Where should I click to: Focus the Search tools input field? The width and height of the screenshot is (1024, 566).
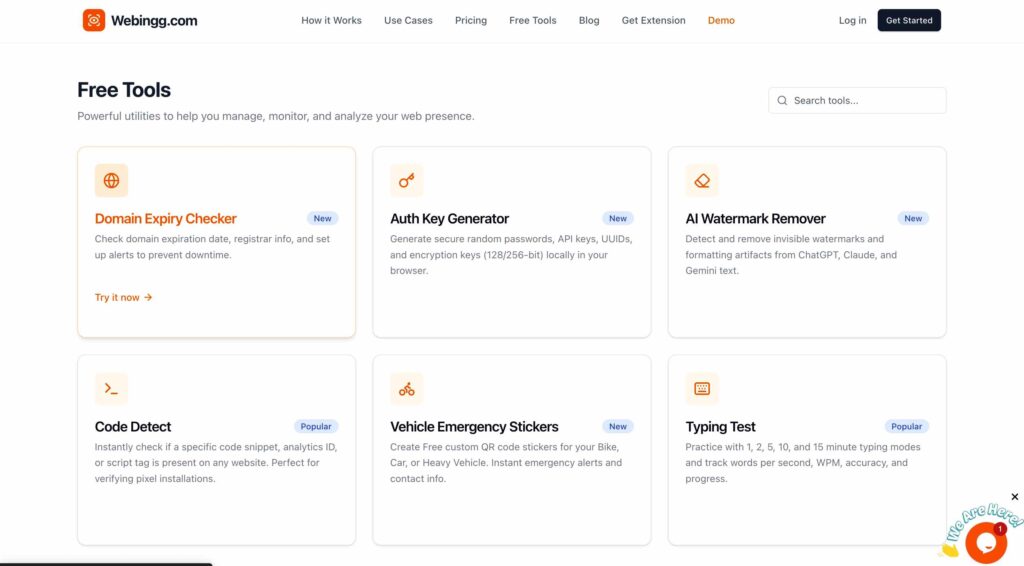865,101
